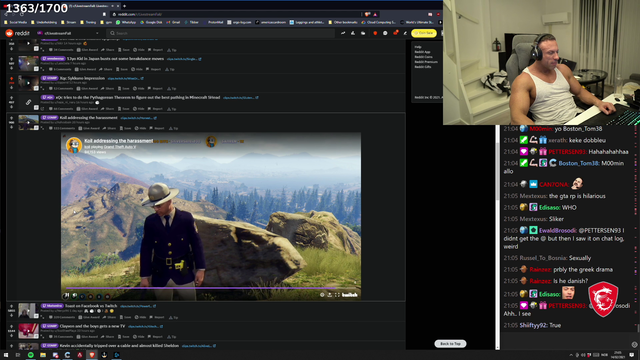Click thumbnail of 13yo Kid in Japan post
Viewport: 640px width, 360px height.
point(28,64)
